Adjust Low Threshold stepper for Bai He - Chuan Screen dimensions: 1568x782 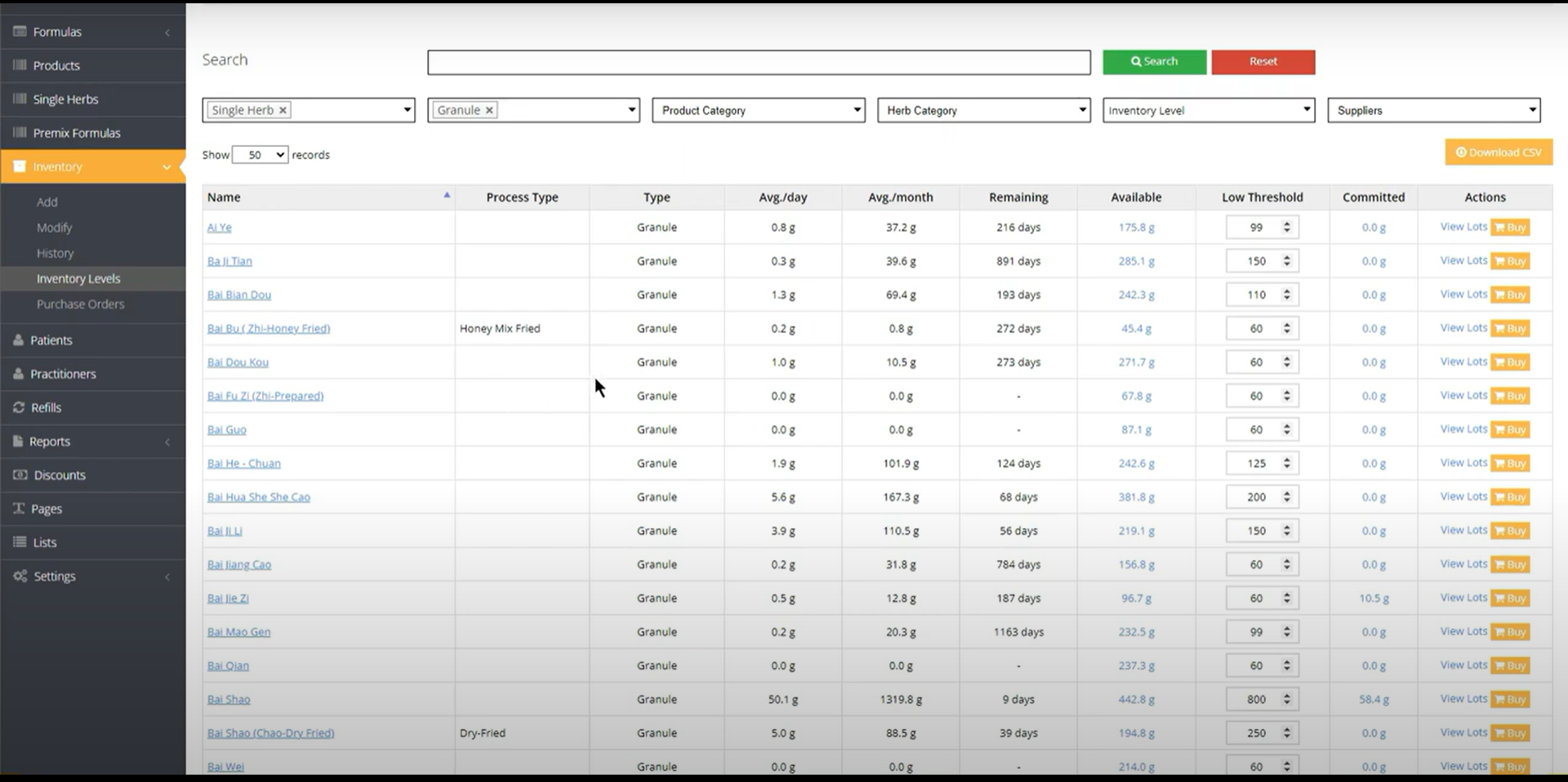(x=1287, y=464)
